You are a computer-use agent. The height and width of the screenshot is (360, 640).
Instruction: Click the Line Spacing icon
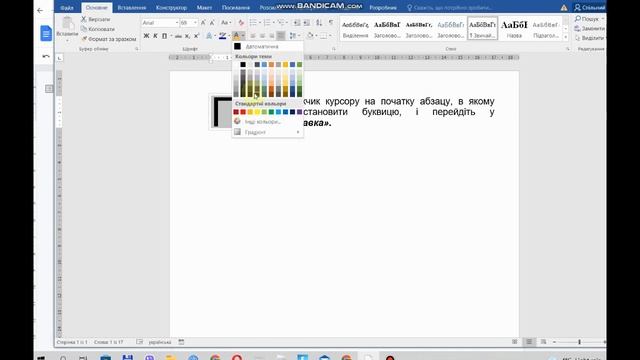[293, 36]
